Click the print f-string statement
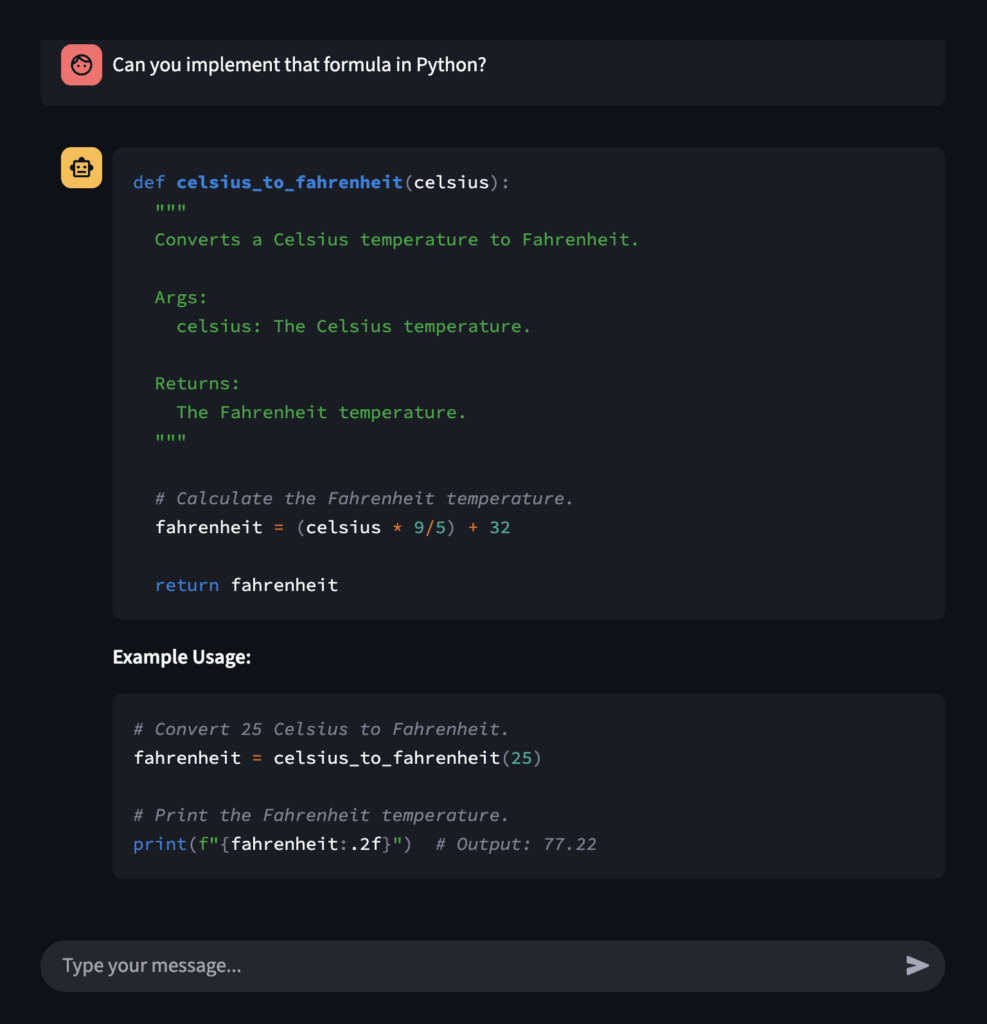The height and width of the screenshot is (1024, 987). [272, 844]
